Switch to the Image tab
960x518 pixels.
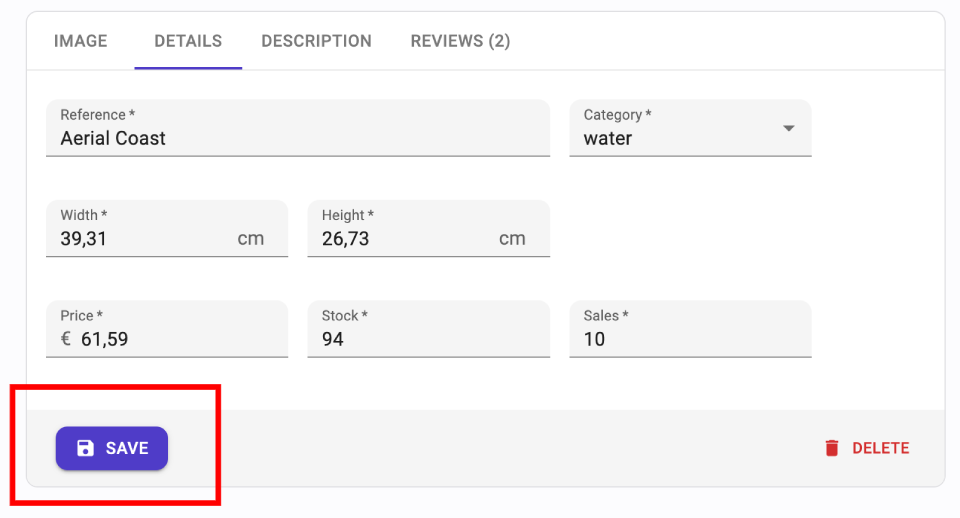[x=80, y=41]
